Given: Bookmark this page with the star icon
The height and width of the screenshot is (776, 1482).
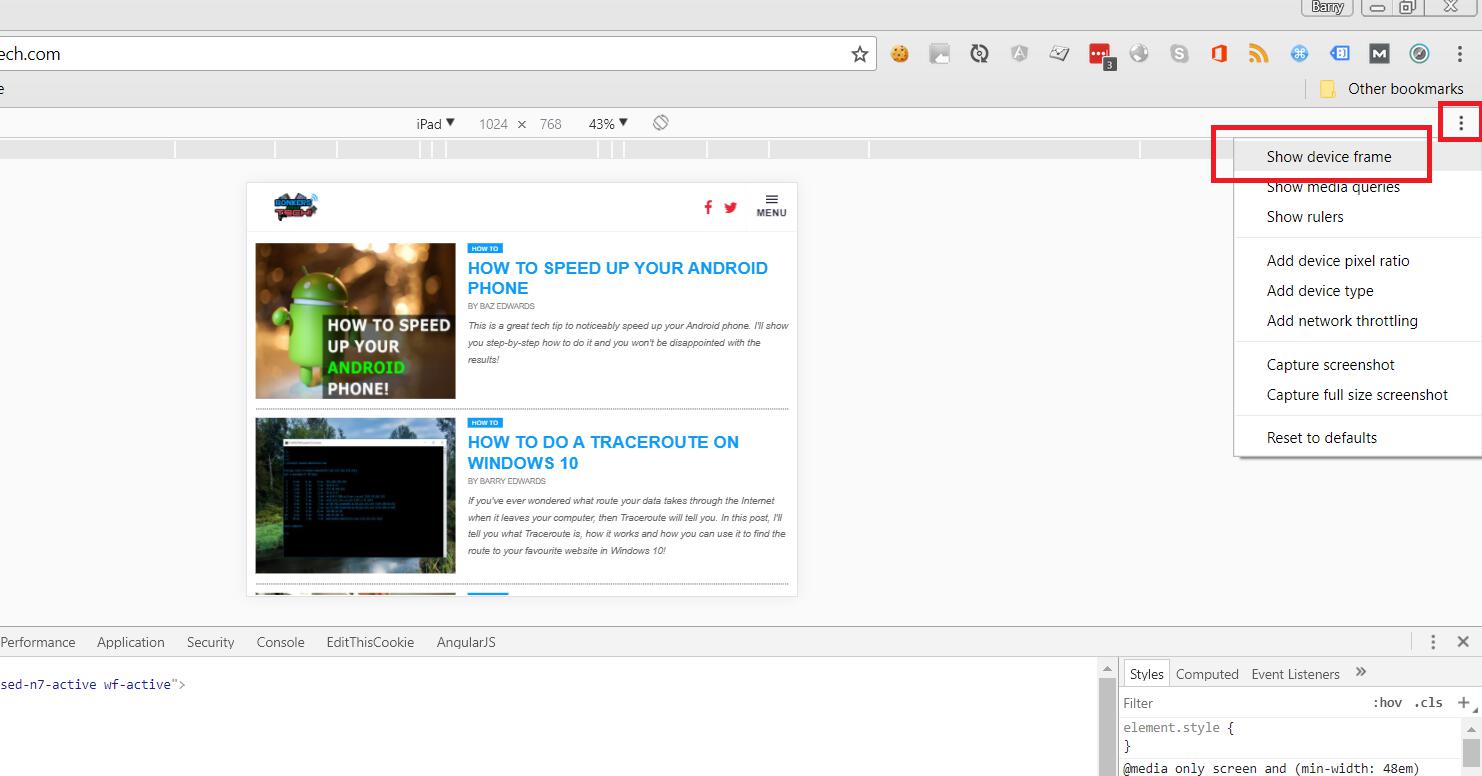Looking at the screenshot, I should 859,54.
